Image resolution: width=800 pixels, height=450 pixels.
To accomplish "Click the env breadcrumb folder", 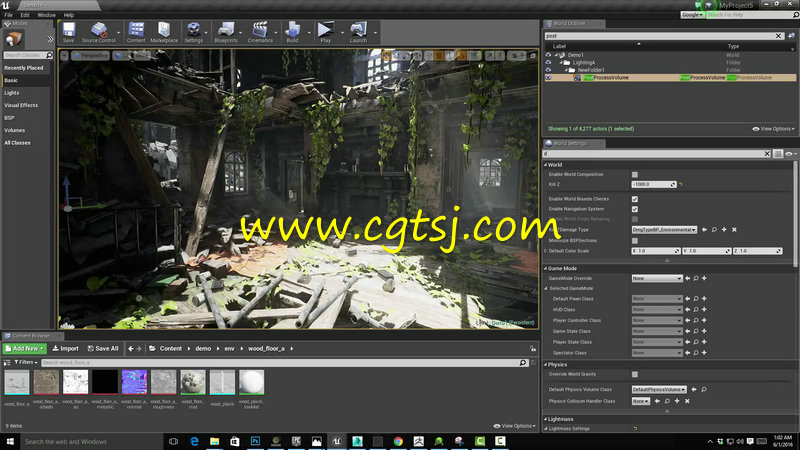I will 230,348.
